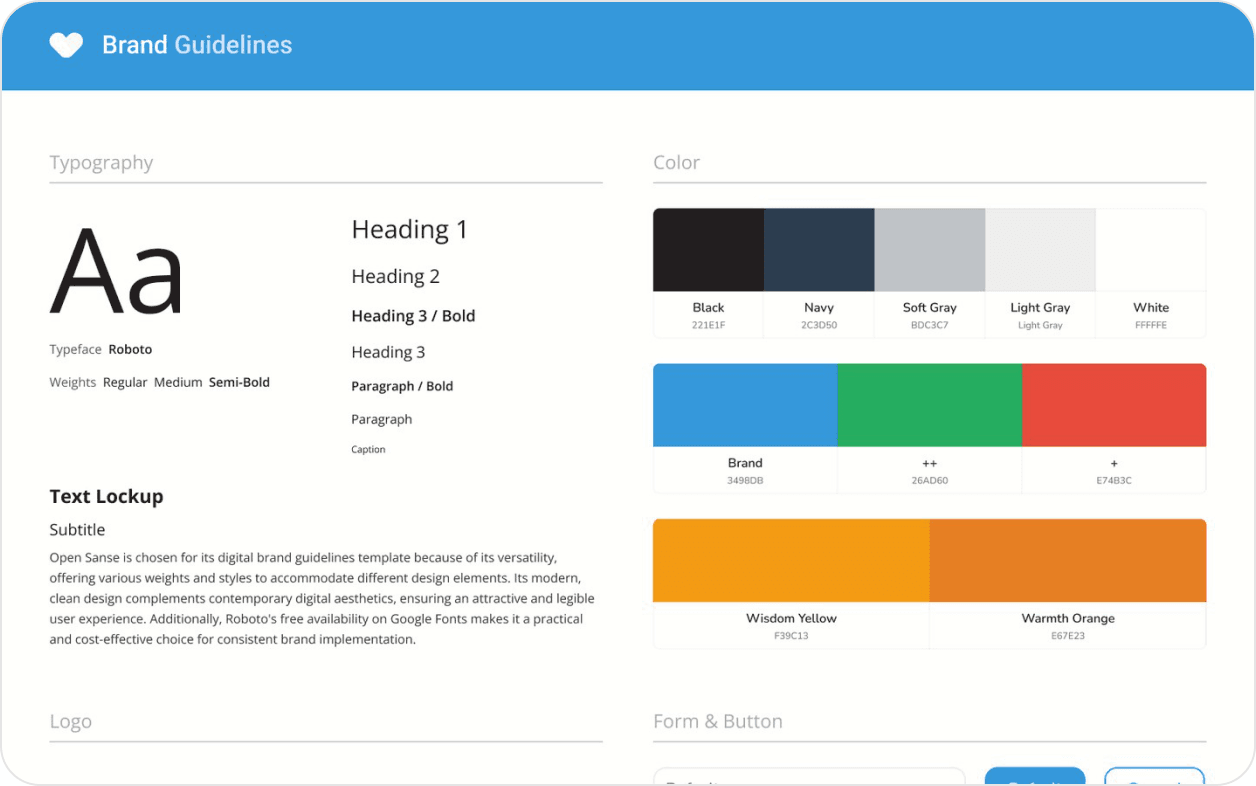Click the "Color" section heading
Viewport: 1256px width, 786px height.
676,163
